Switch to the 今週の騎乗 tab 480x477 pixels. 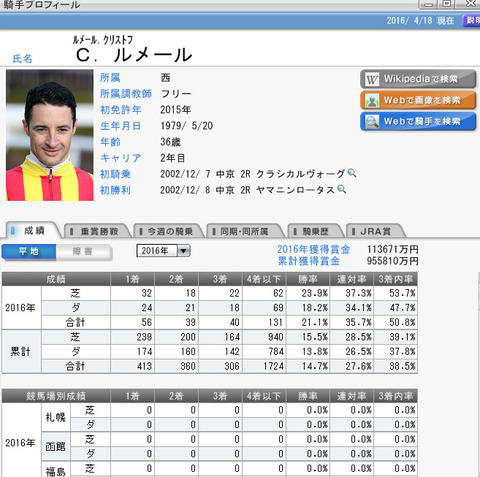[168, 231]
